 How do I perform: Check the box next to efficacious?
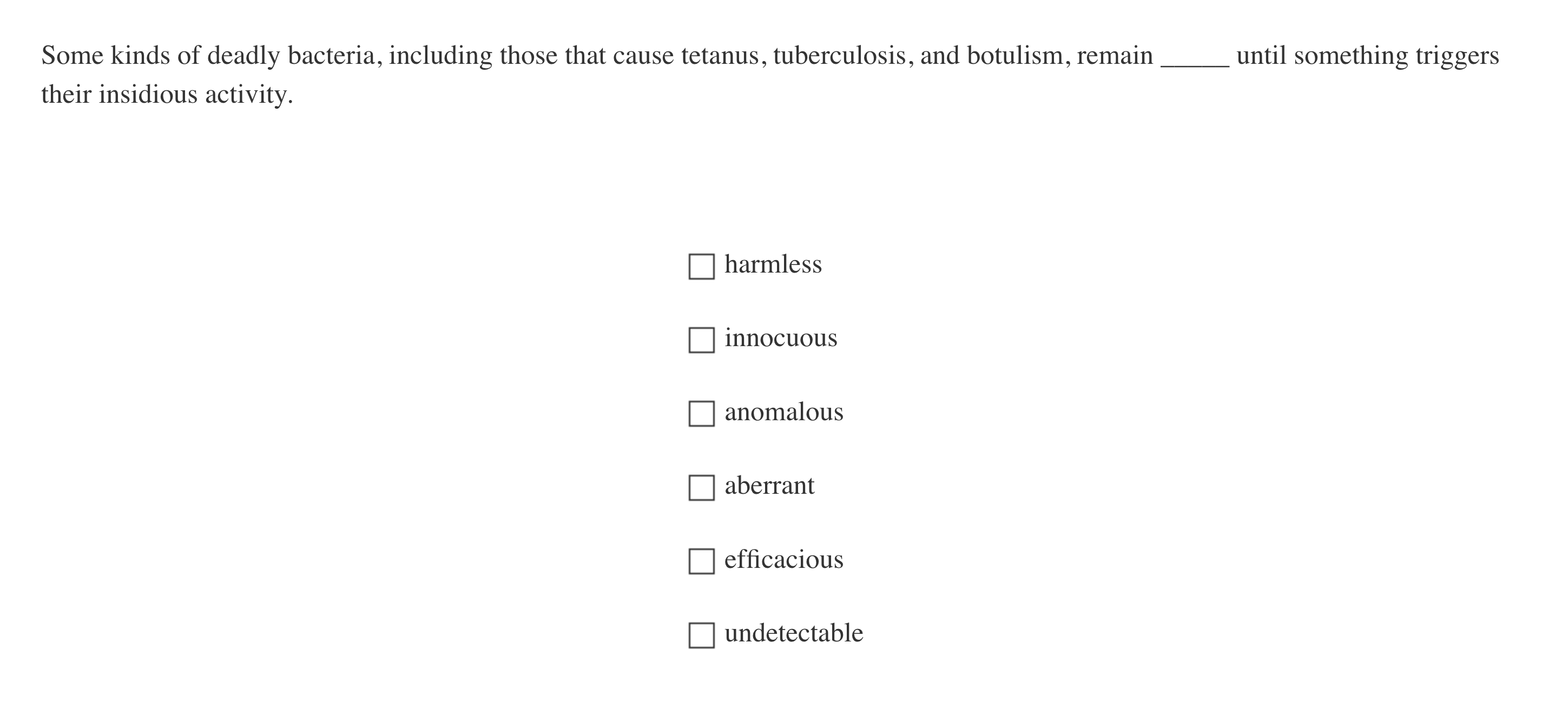tap(701, 561)
